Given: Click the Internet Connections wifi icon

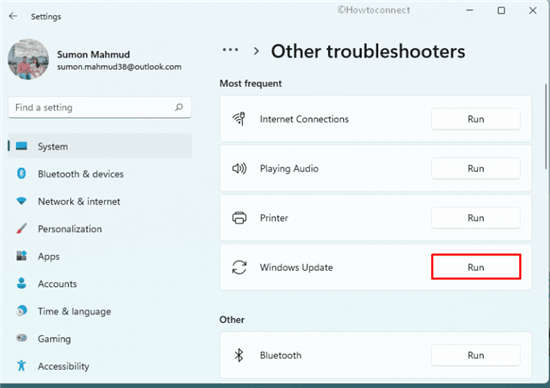Looking at the screenshot, I should 239,119.
